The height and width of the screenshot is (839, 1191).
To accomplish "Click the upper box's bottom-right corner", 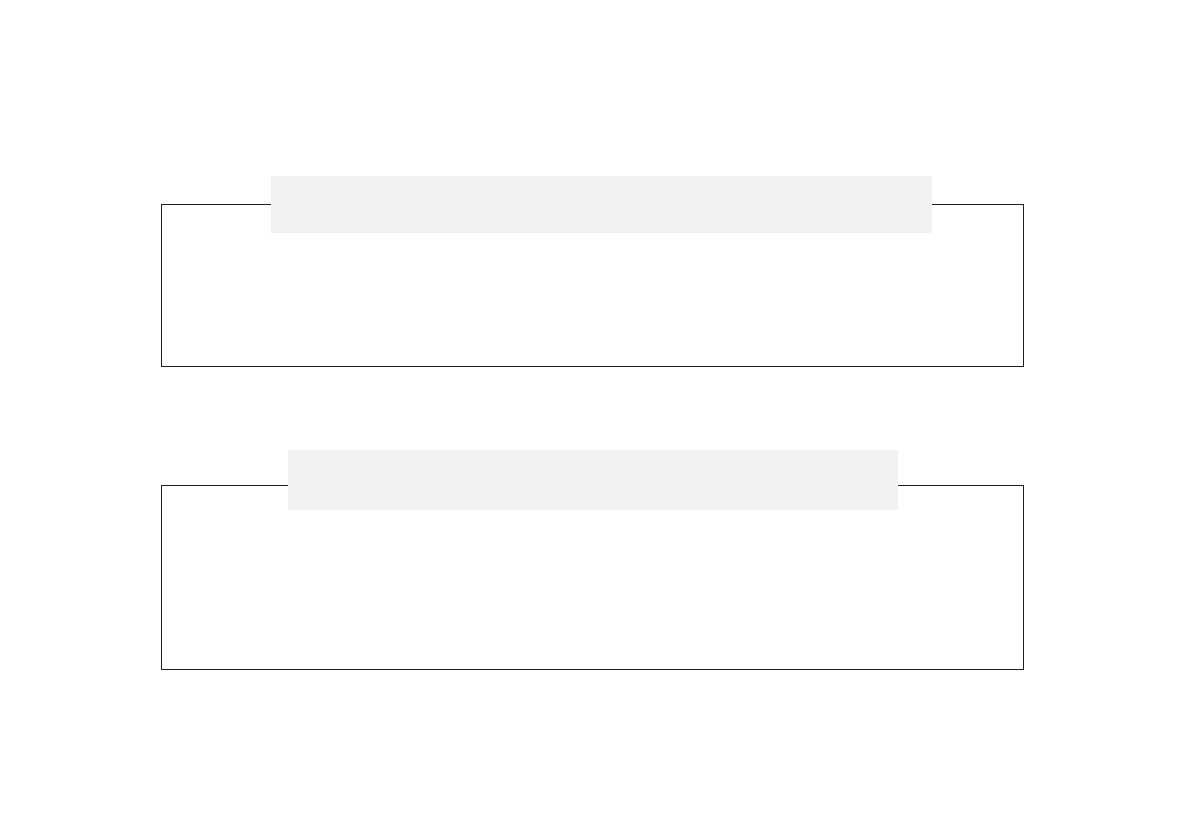I will pos(1023,366).
